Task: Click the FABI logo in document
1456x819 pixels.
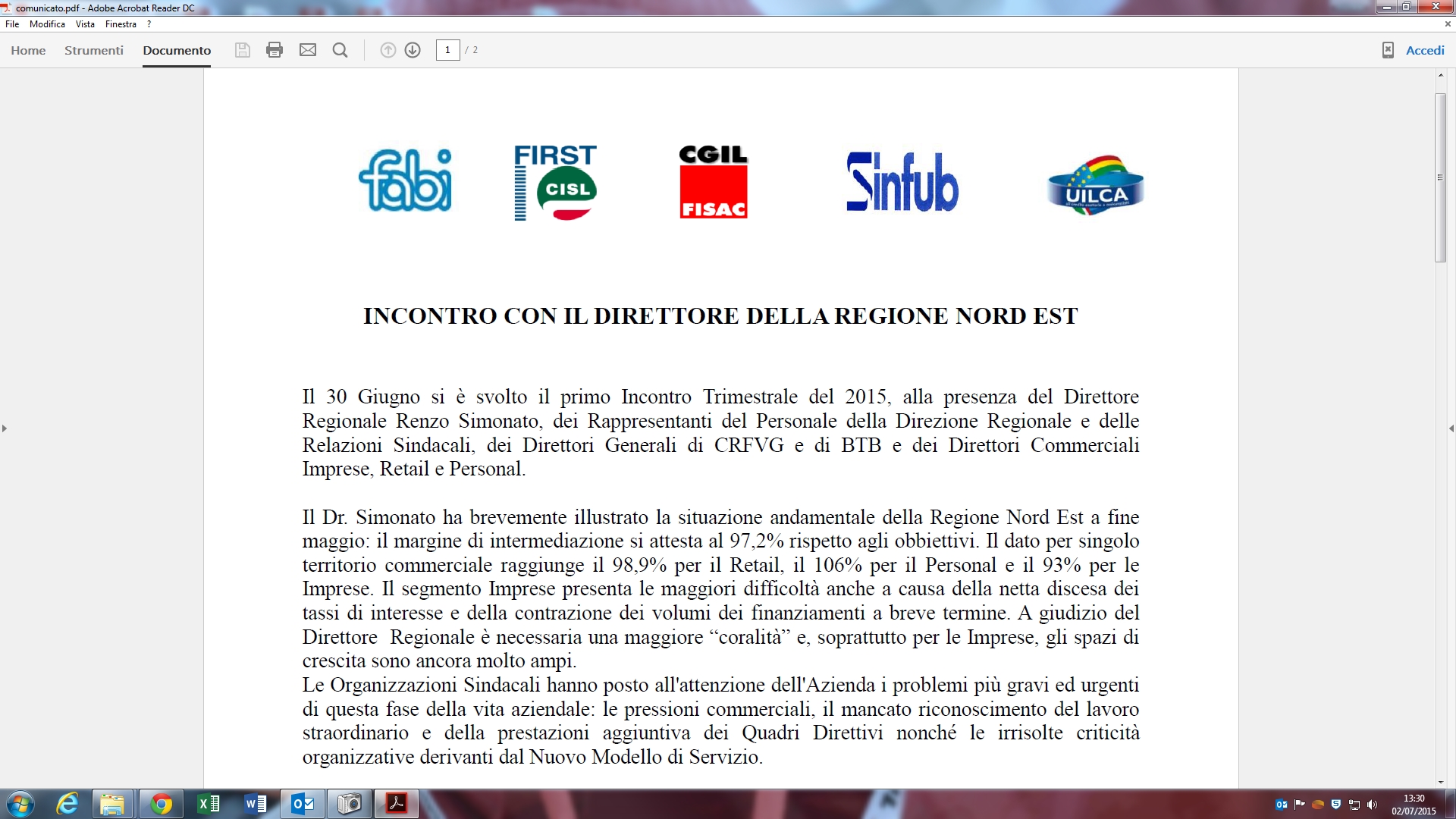Action: pos(406,180)
